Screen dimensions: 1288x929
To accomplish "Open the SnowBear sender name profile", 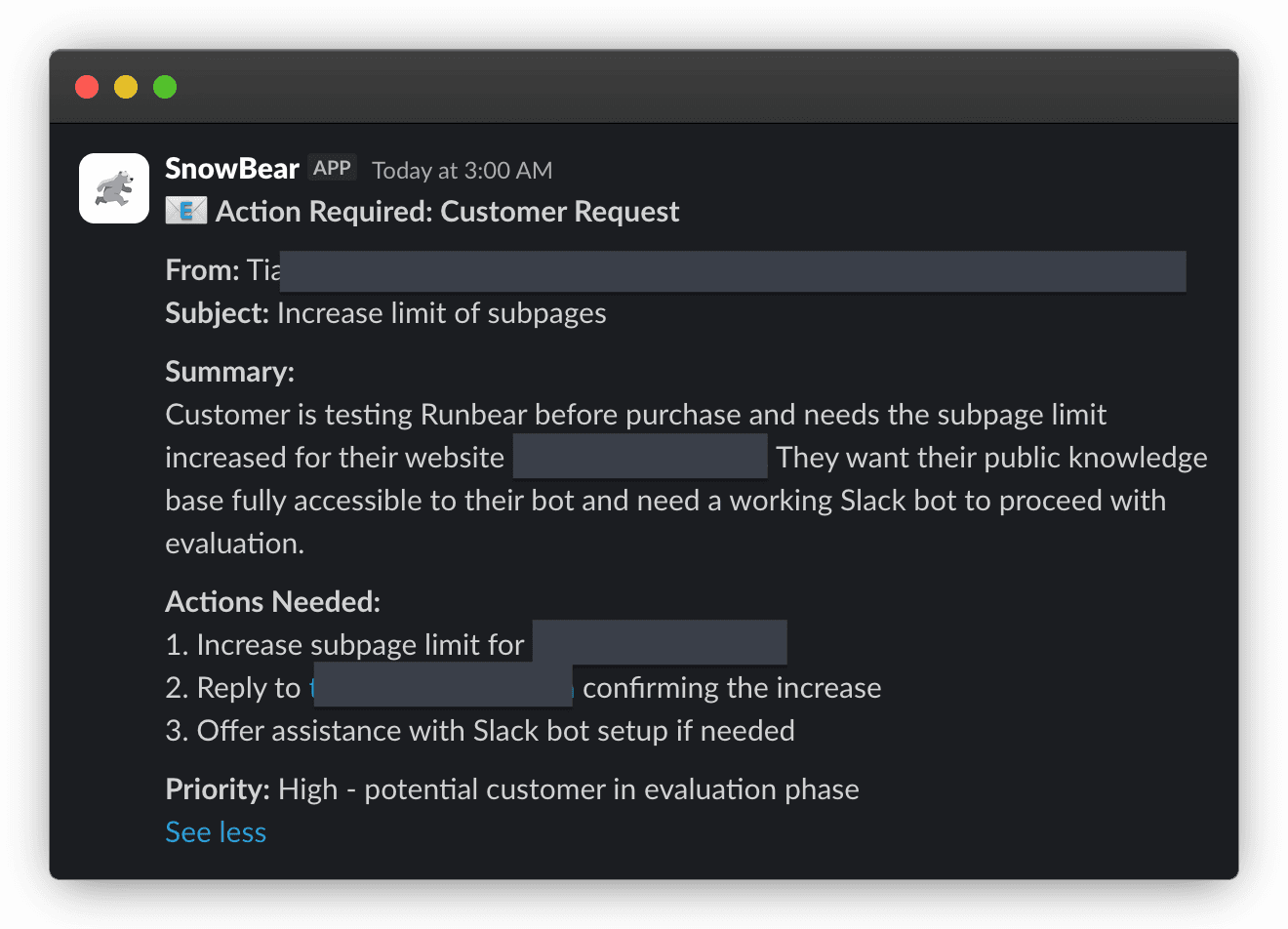I will click(232, 169).
